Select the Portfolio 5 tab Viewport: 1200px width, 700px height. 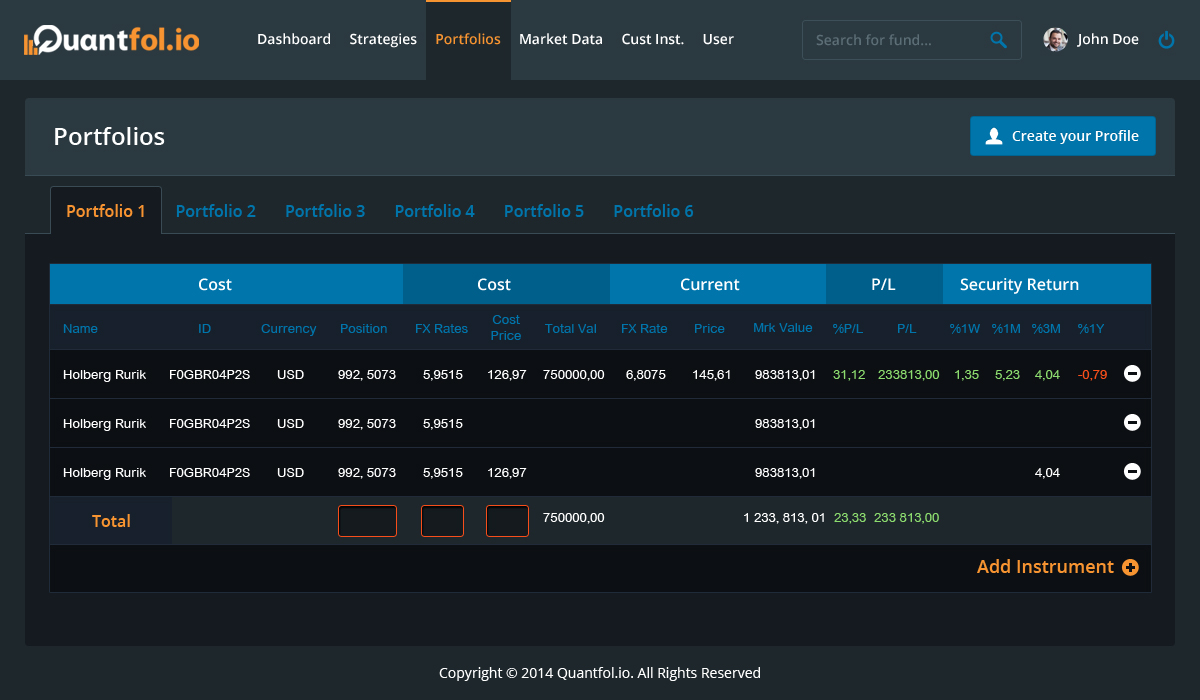tap(543, 211)
